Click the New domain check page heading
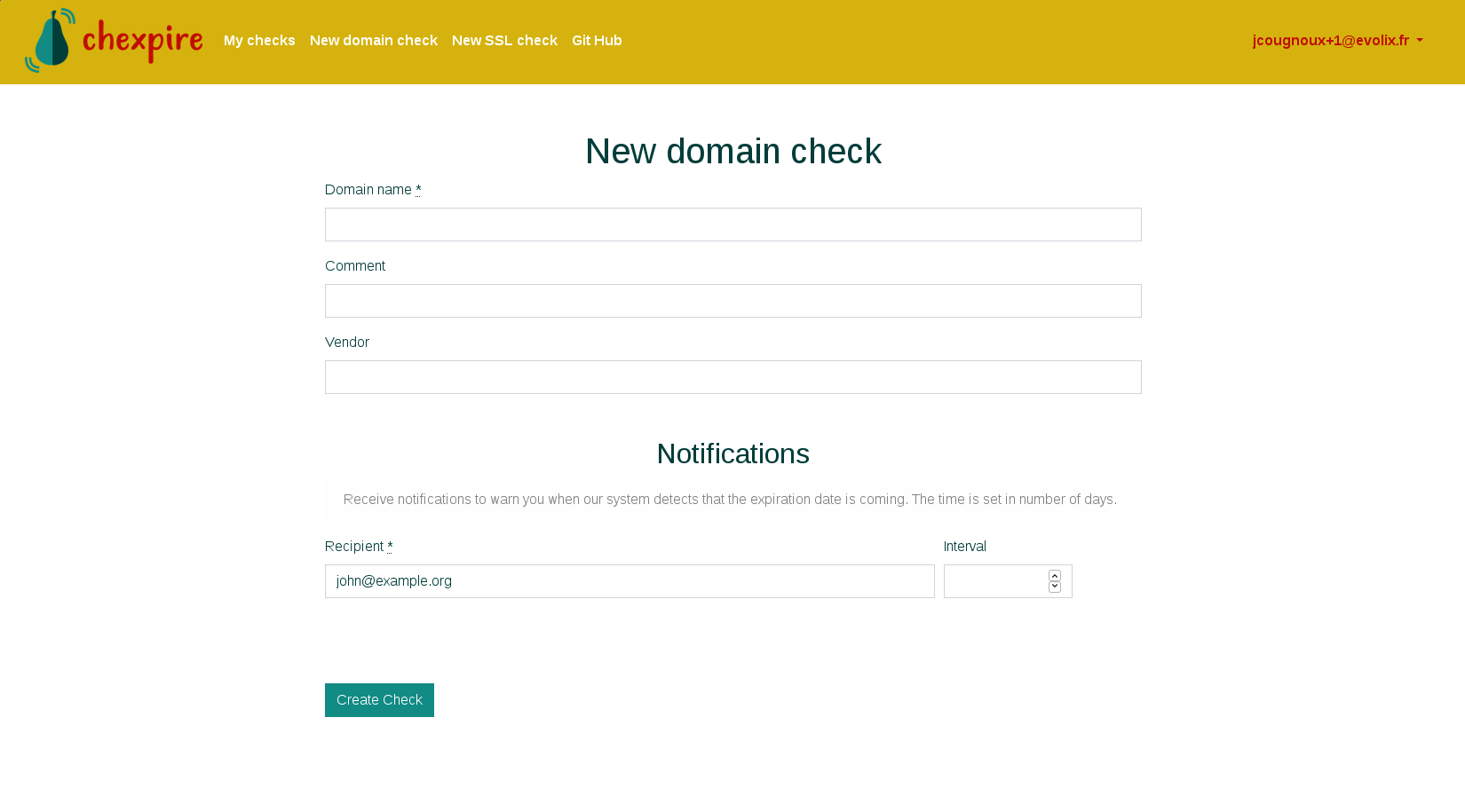This screenshot has width=1465, height=812. click(732, 151)
